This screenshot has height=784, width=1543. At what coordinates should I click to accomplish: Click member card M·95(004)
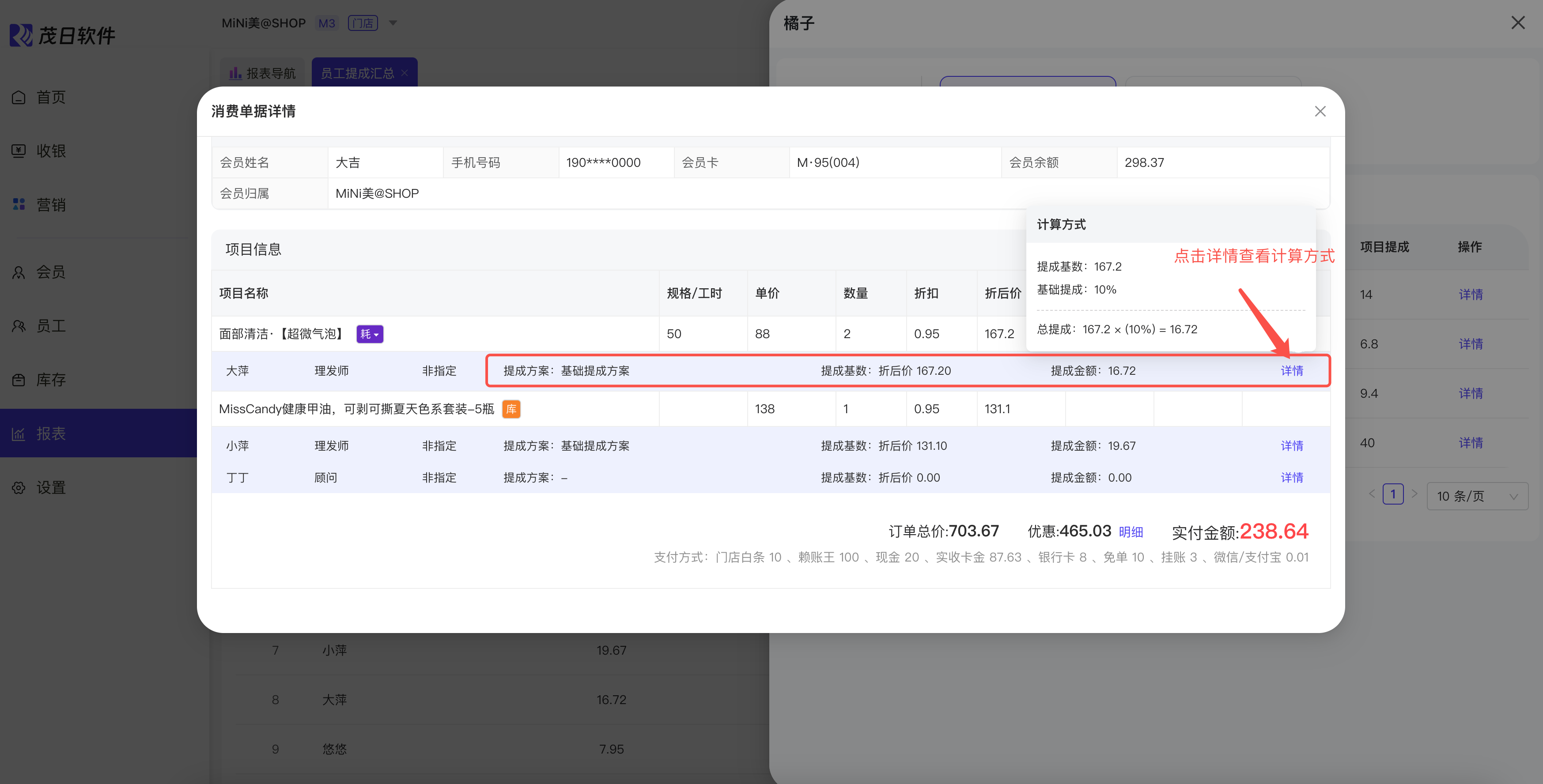(x=828, y=163)
